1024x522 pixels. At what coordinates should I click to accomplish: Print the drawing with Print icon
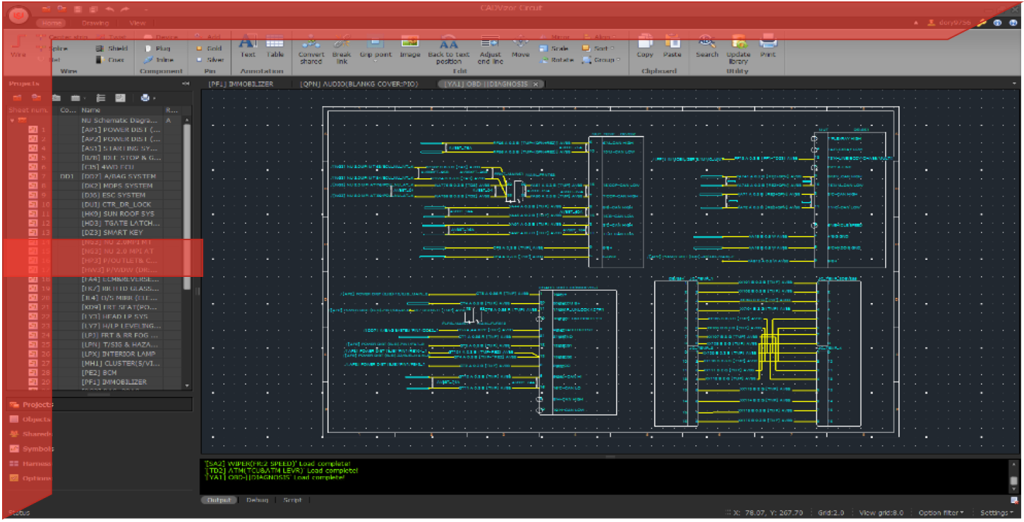(x=768, y=47)
